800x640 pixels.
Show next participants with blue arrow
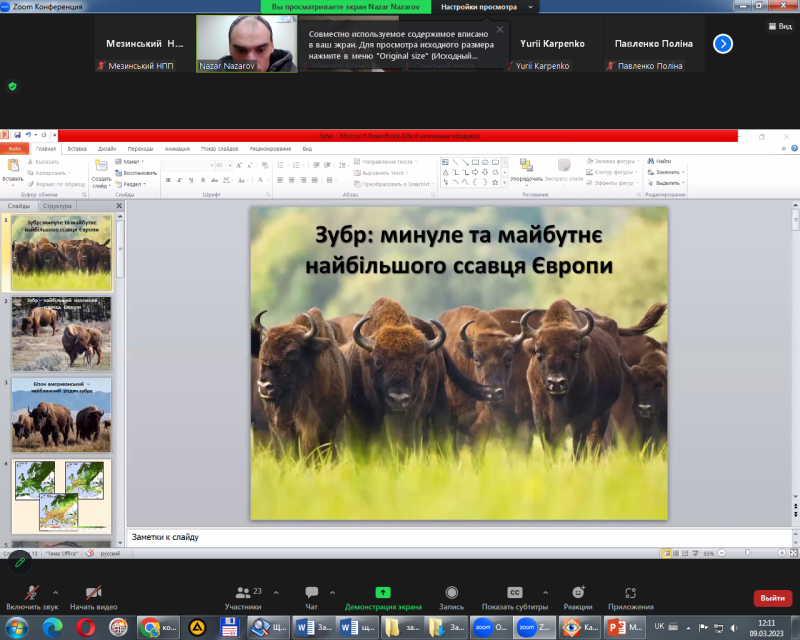[723, 44]
